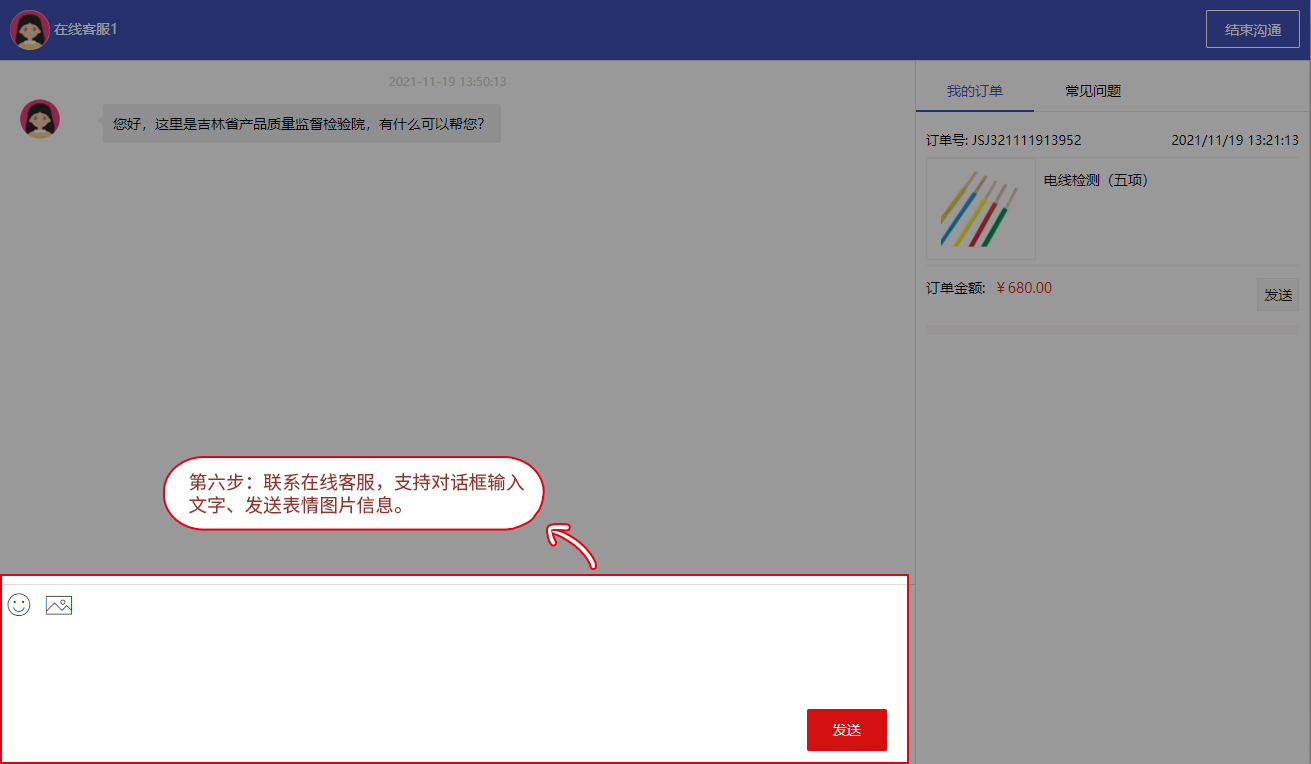Select the 电线检测（五项） product title

click(1096, 181)
